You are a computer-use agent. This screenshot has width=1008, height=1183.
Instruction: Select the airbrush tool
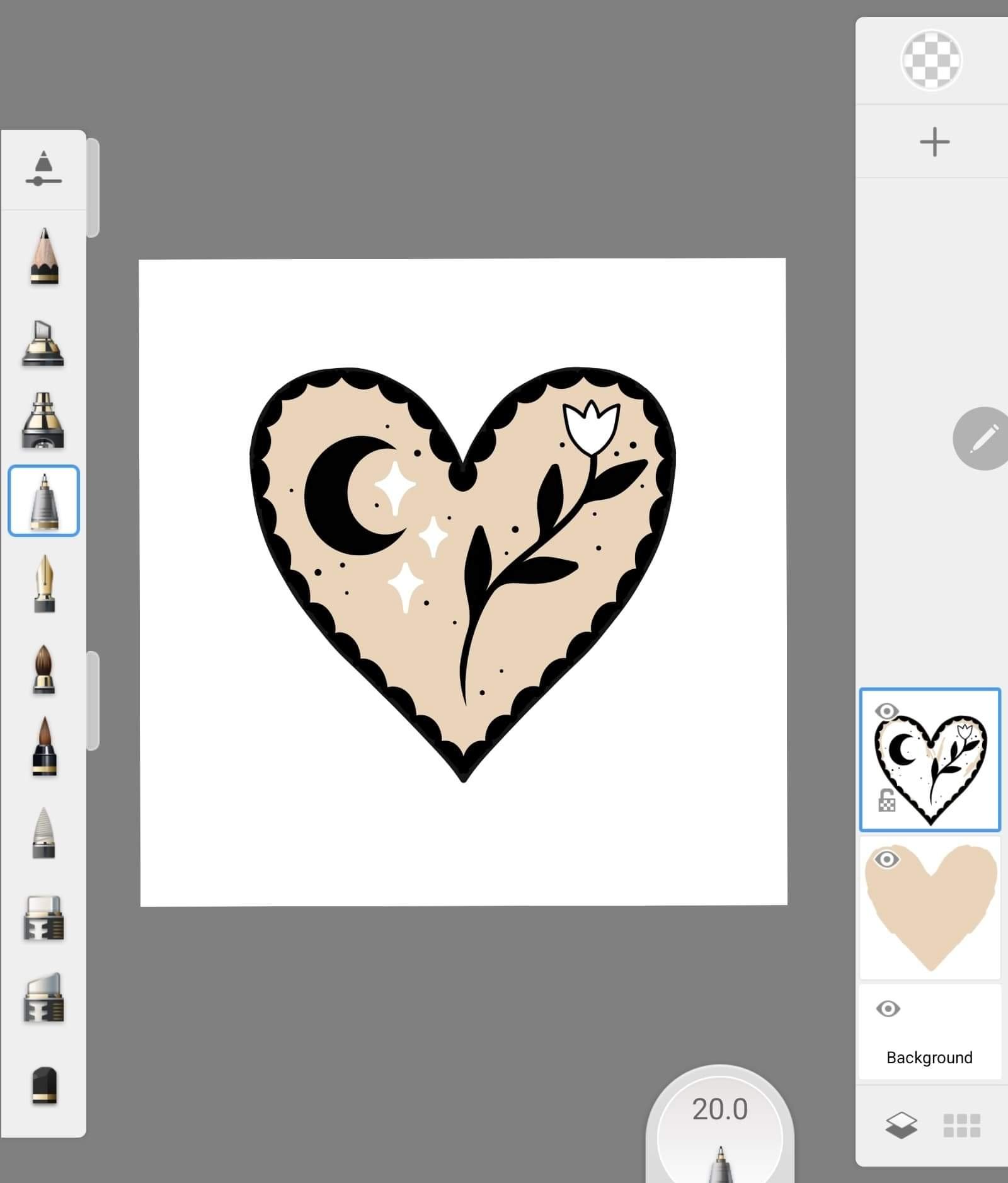43,421
